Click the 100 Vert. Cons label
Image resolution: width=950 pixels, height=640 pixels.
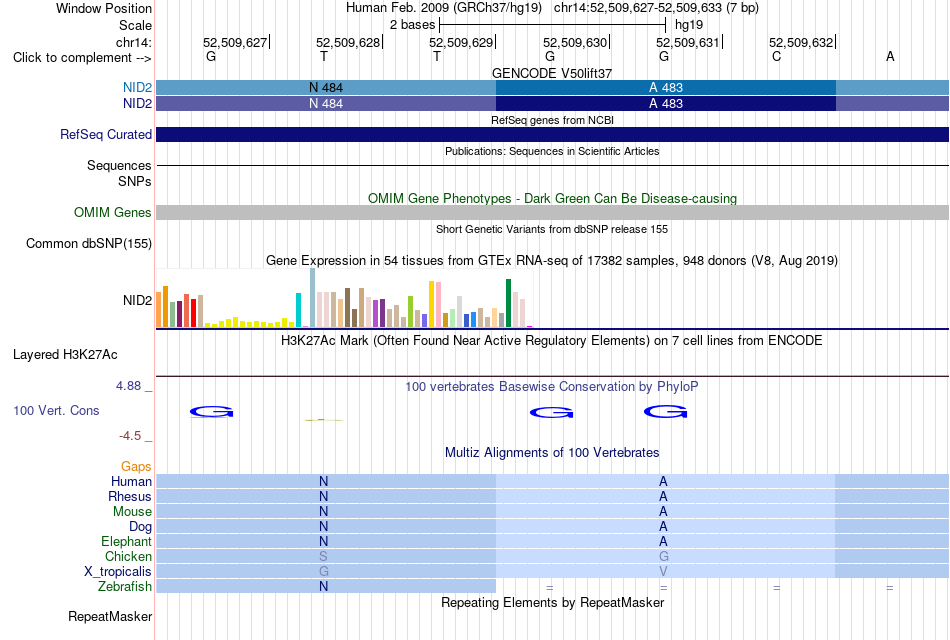[56, 411]
